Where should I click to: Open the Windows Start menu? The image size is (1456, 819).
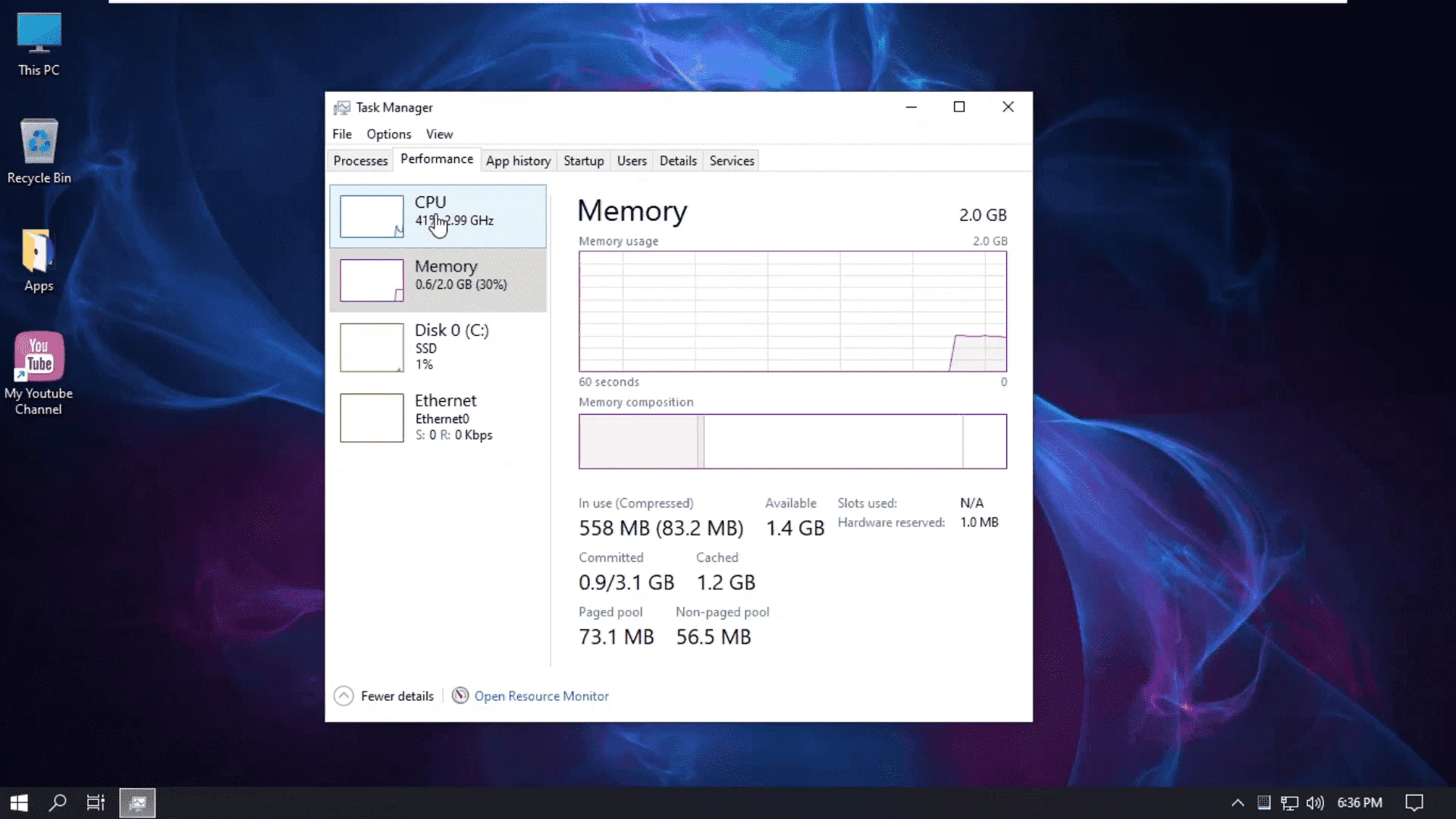click(19, 802)
